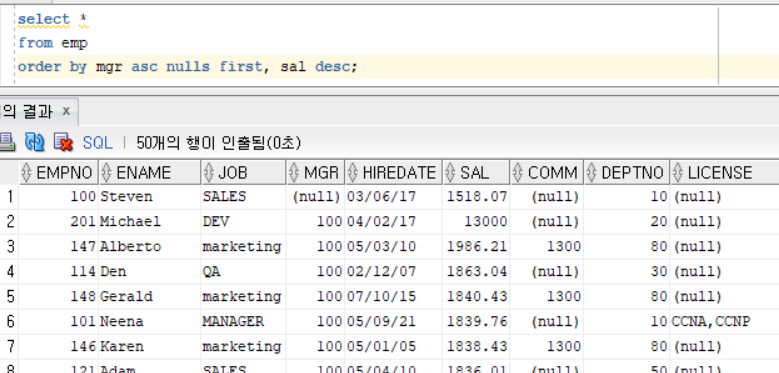Select the (null) MGR cell for Steven
Screen dimensions: 779x373
pos(315,197)
